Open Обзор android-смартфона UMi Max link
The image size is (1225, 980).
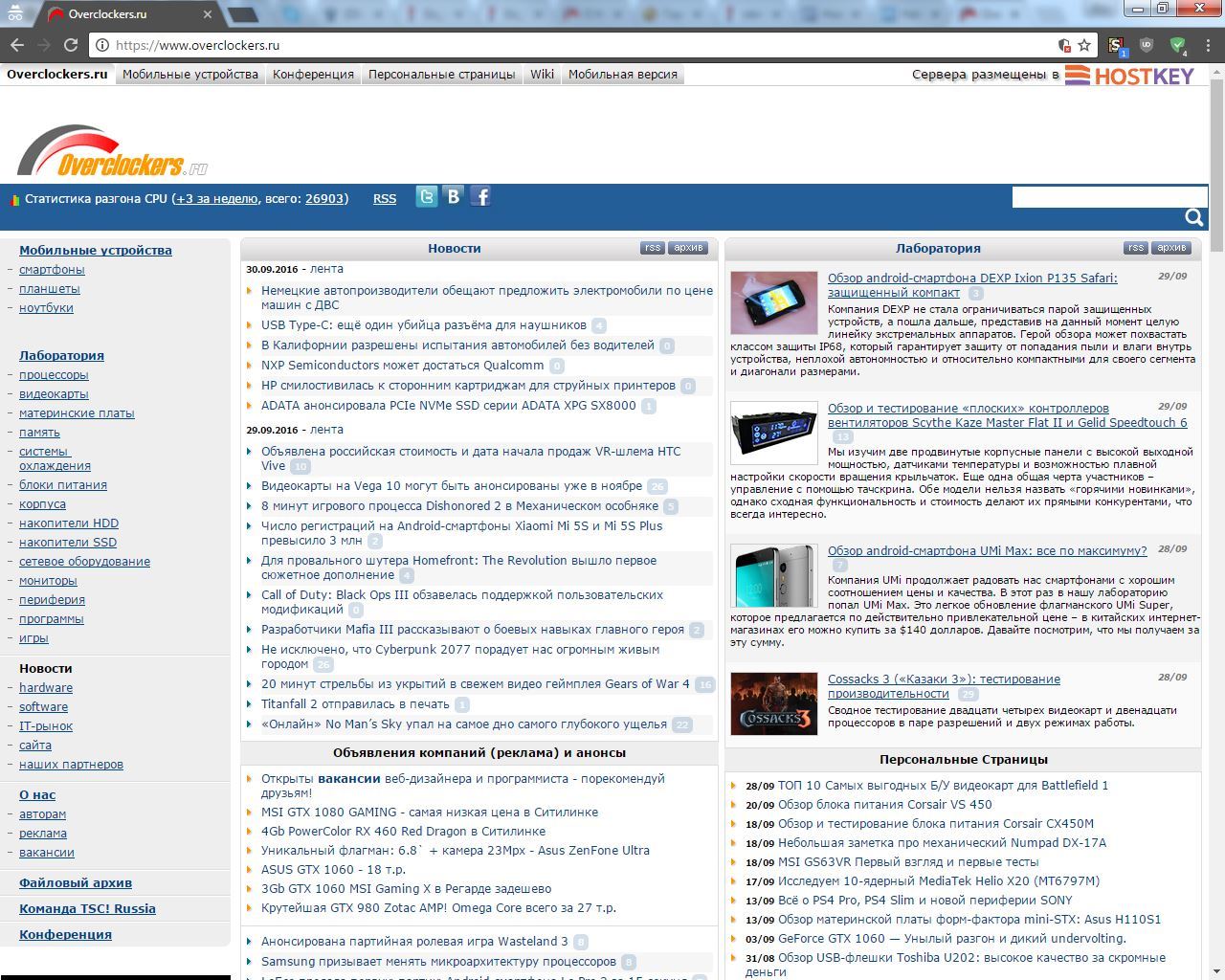987,551
